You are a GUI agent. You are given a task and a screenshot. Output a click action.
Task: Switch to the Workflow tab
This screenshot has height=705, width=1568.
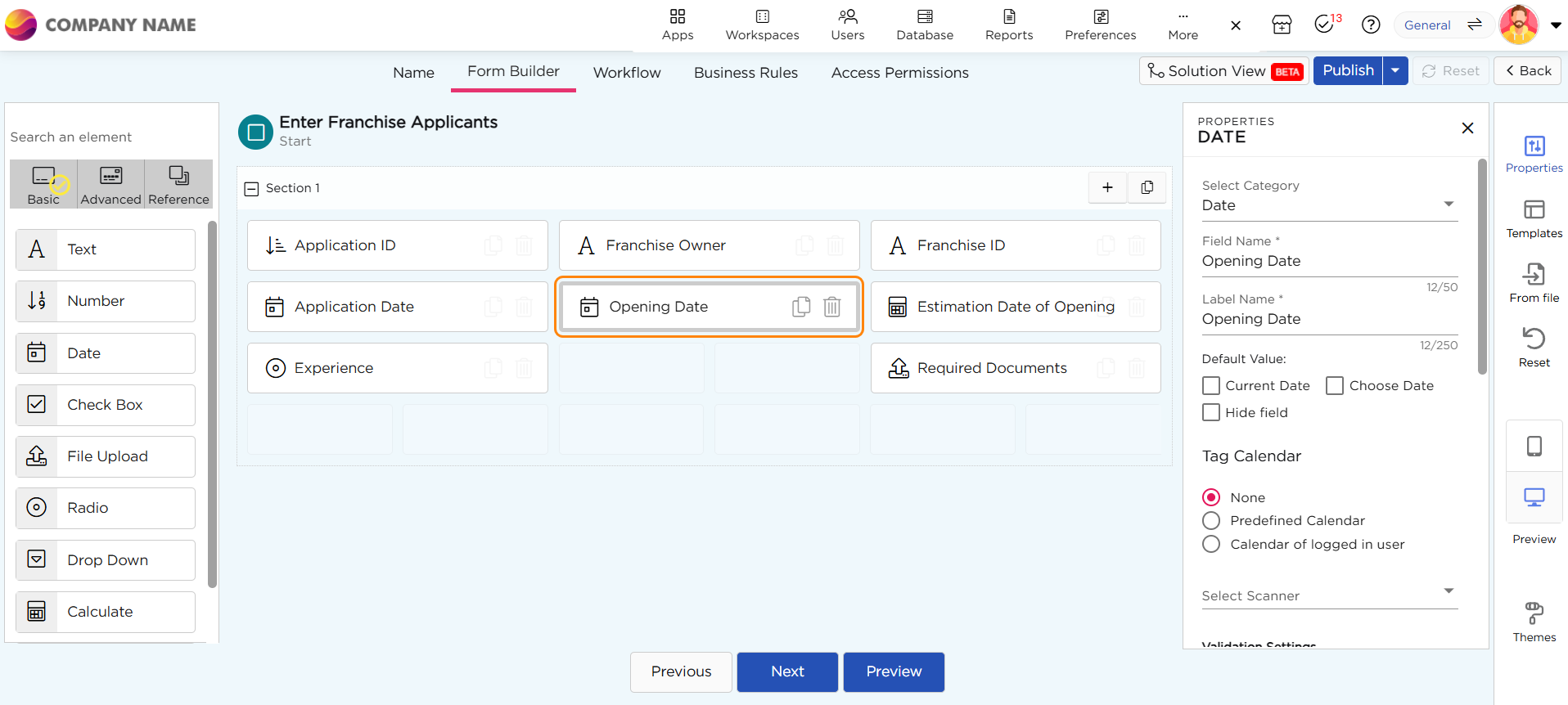(x=627, y=73)
